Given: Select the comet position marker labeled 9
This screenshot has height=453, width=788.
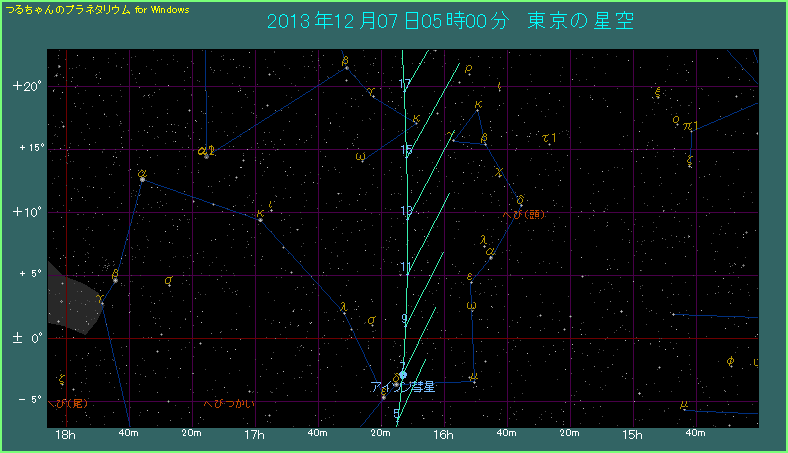Looking at the screenshot, I should pyautogui.click(x=405, y=319).
